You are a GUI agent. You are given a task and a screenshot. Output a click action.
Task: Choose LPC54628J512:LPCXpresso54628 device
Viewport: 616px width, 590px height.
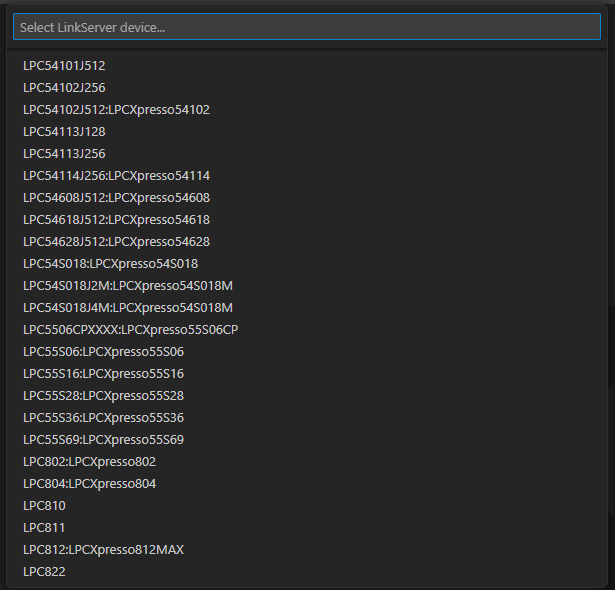coord(116,242)
